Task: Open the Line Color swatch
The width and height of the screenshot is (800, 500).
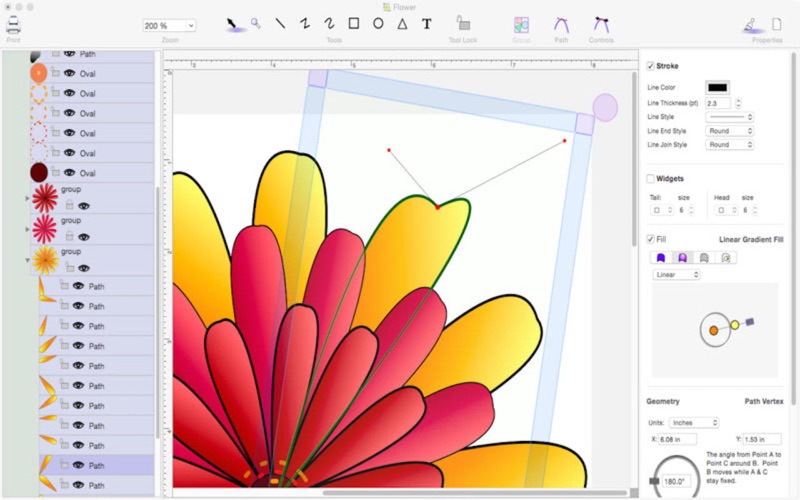Action: [717, 87]
